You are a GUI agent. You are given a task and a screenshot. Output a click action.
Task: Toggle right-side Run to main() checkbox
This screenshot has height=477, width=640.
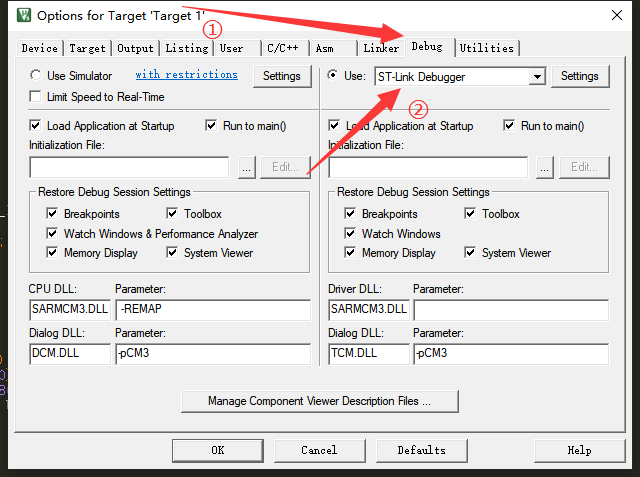(x=510, y=126)
